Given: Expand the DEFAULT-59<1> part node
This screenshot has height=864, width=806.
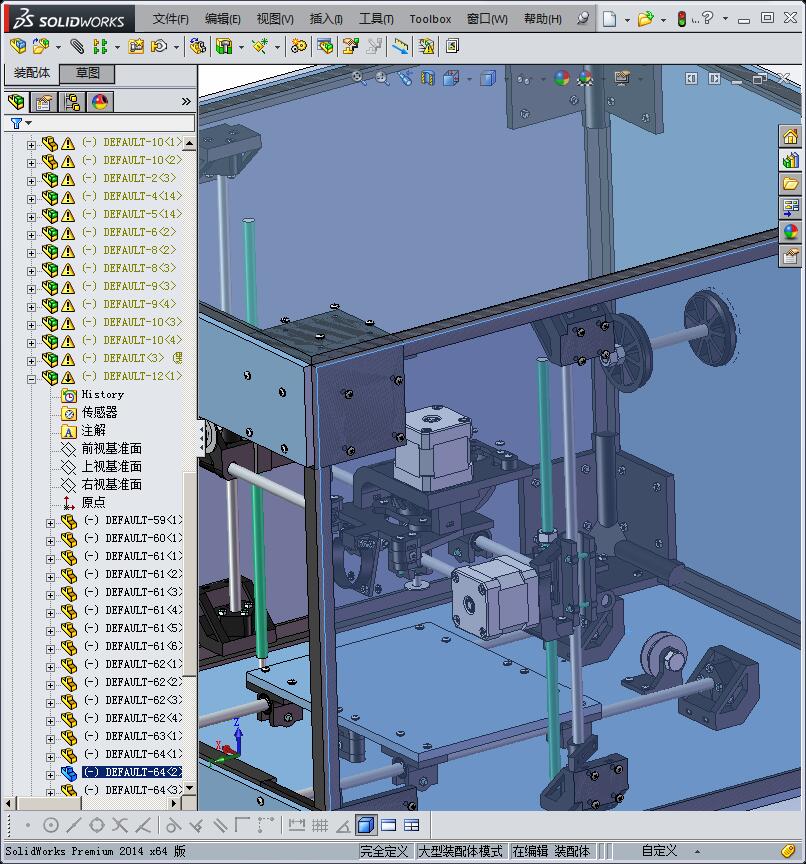Looking at the screenshot, I should pos(50,523).
